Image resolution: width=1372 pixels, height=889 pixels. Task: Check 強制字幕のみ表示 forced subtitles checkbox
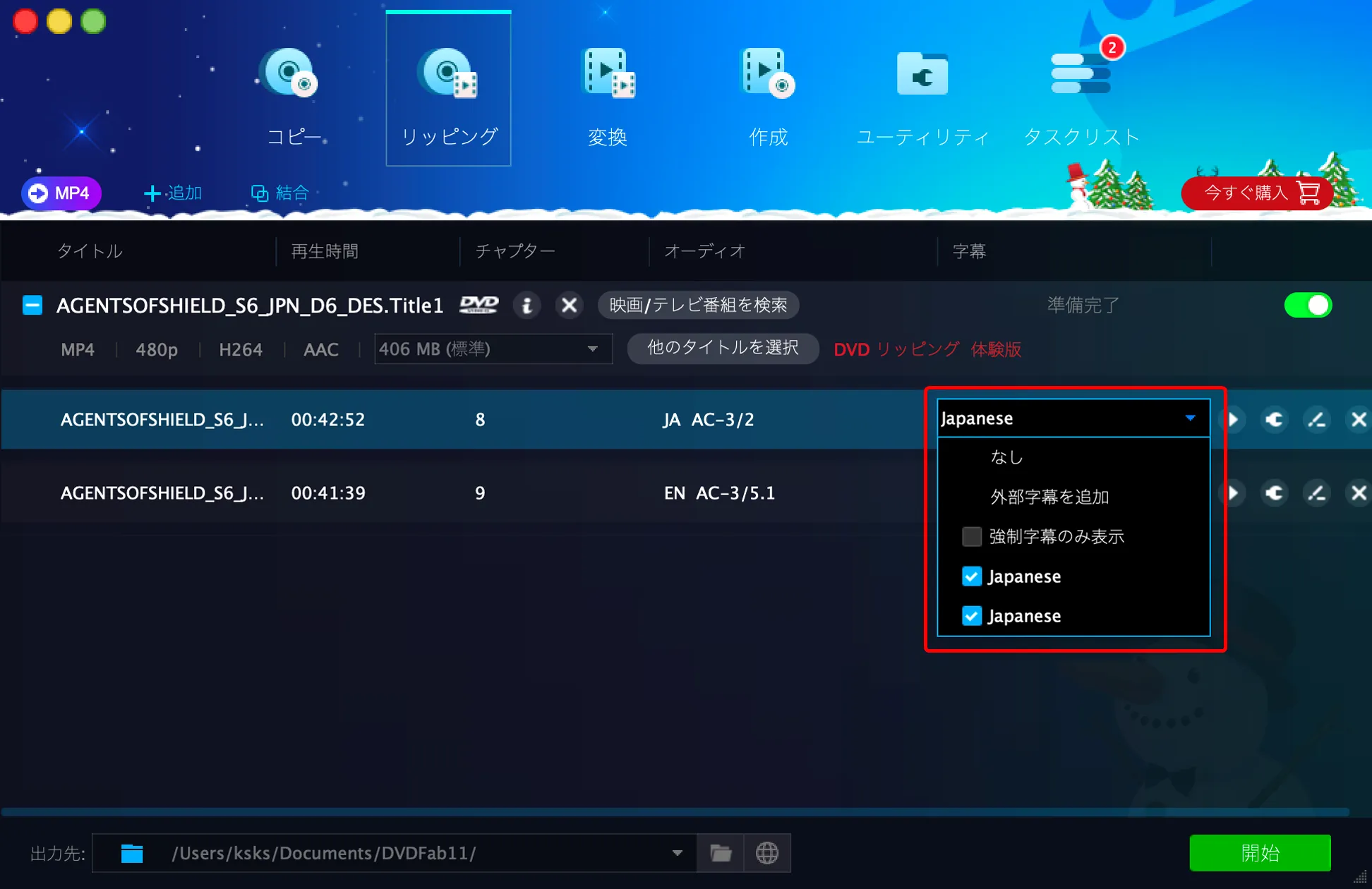point(972,537)
